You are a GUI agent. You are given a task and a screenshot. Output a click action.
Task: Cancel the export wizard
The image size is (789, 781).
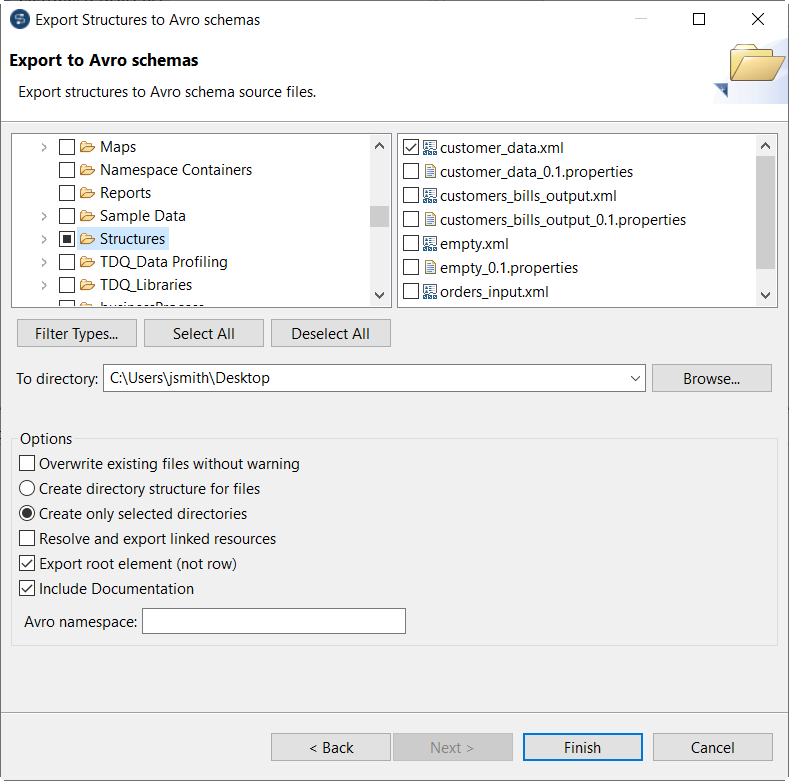coord(713,747)
